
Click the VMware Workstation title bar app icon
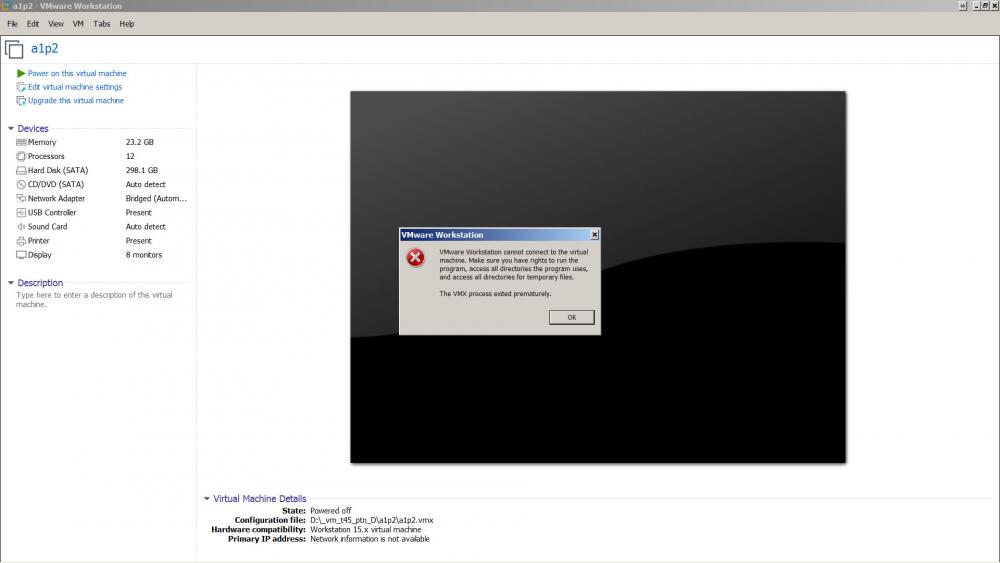(x=5, y=6)
